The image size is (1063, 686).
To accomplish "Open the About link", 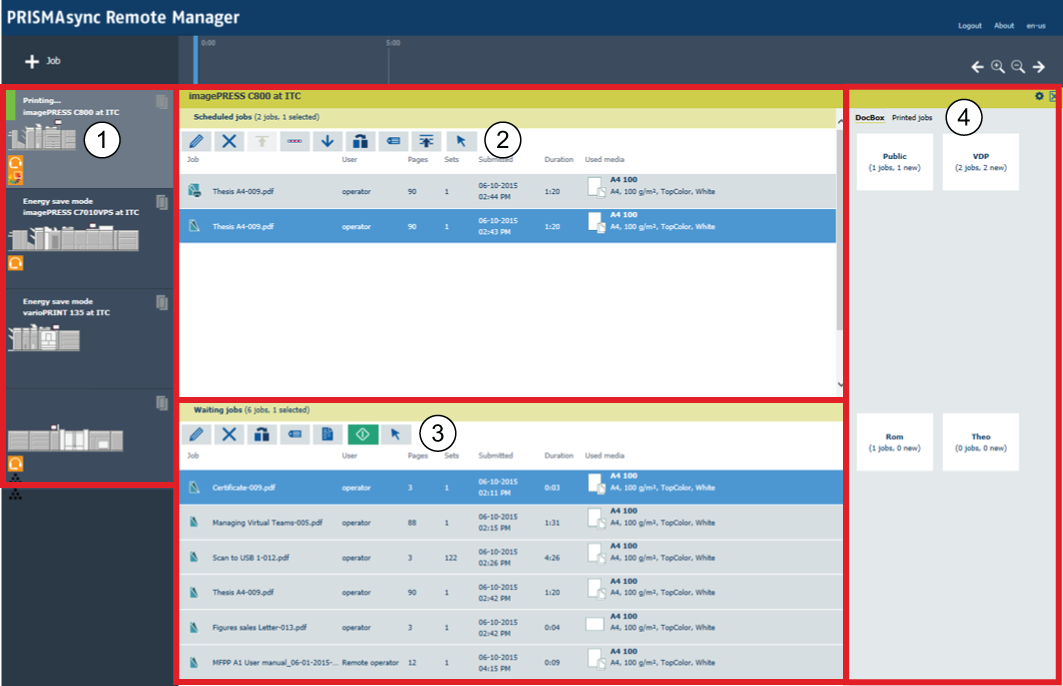I will 1004,26.
